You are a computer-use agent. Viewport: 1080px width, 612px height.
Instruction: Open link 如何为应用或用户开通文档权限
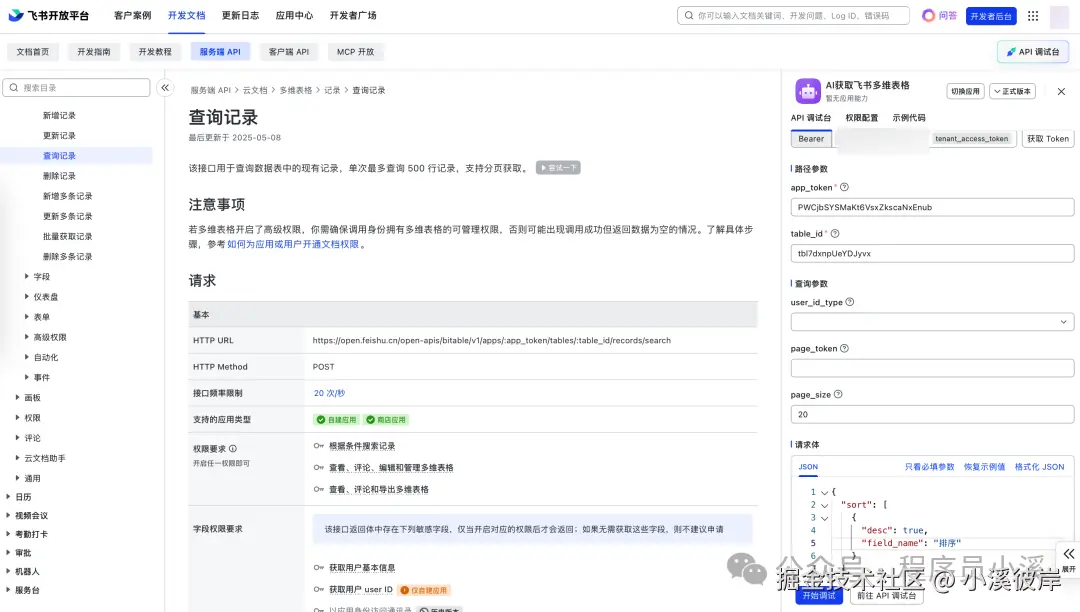tap(293, 244)
